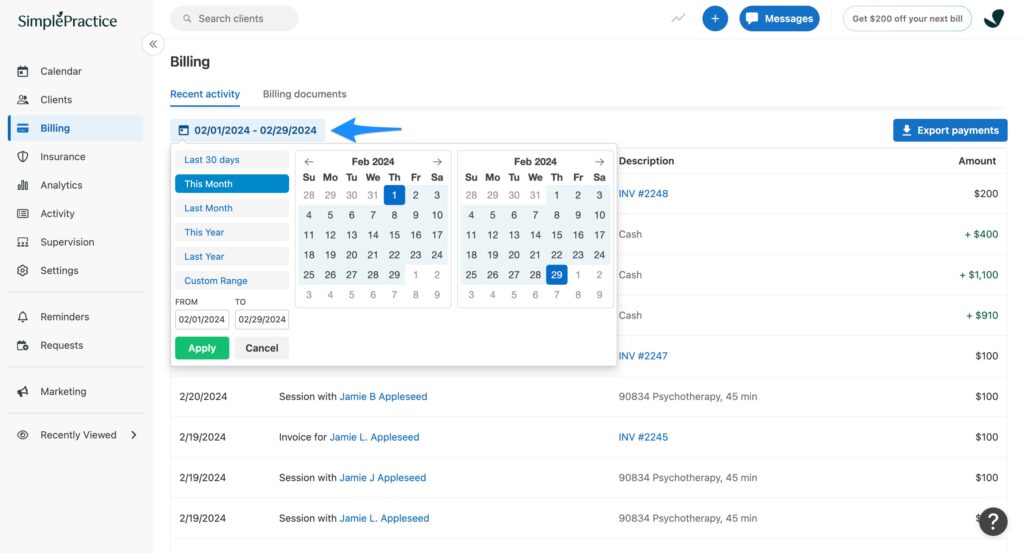Open the 02/01/2024 - 02/29/2024 date range dropdown

click(x=248, y=131)
